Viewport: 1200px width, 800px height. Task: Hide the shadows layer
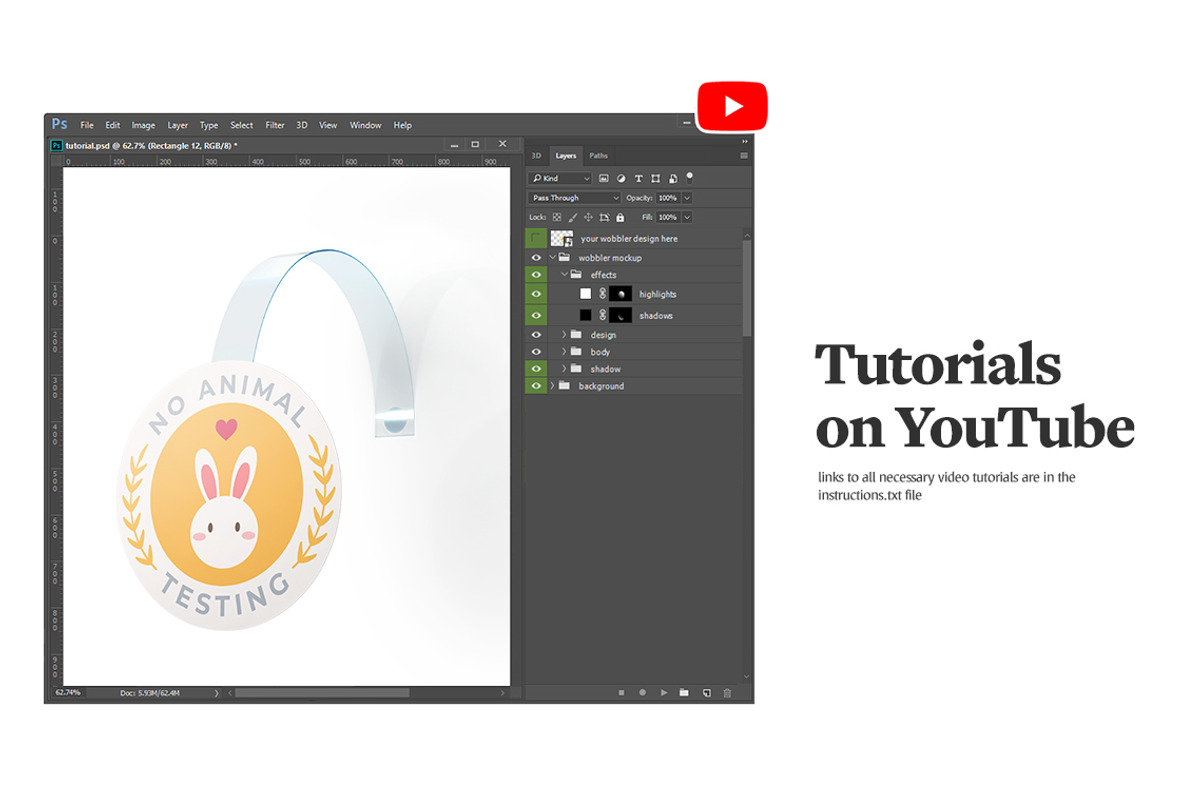pyautogui.click(x=536, y=315)
